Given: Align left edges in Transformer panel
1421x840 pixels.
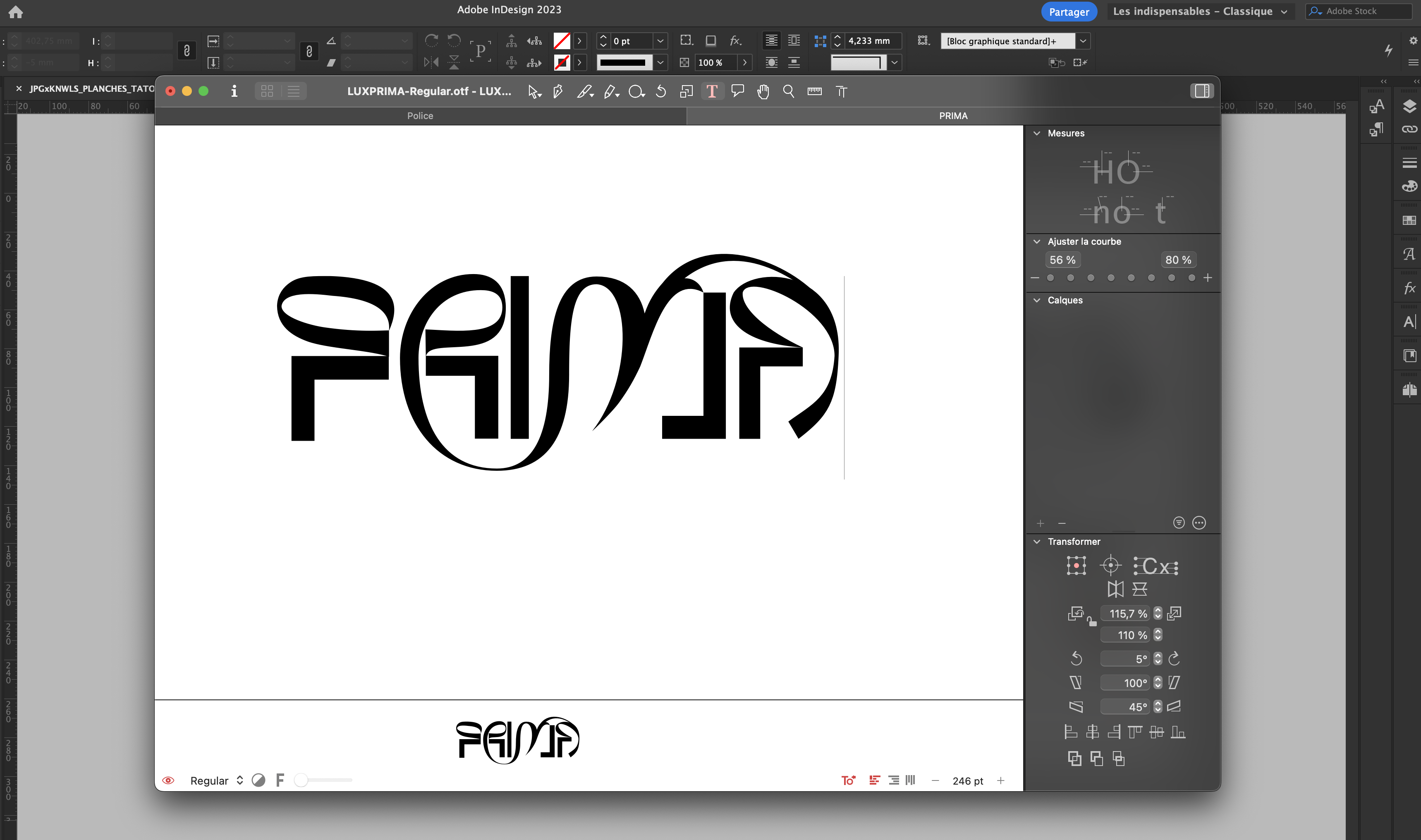Looking at the screenshot, I should tap(1071, 733).
